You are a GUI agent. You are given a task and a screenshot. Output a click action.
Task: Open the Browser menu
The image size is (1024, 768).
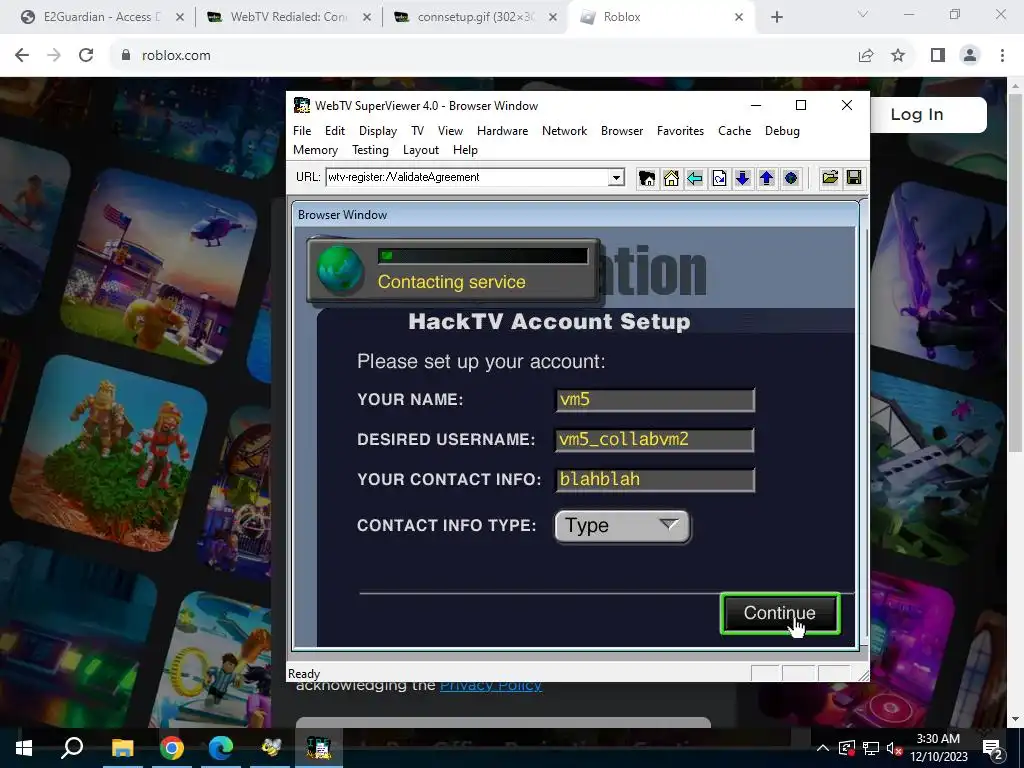click(622, 131)
